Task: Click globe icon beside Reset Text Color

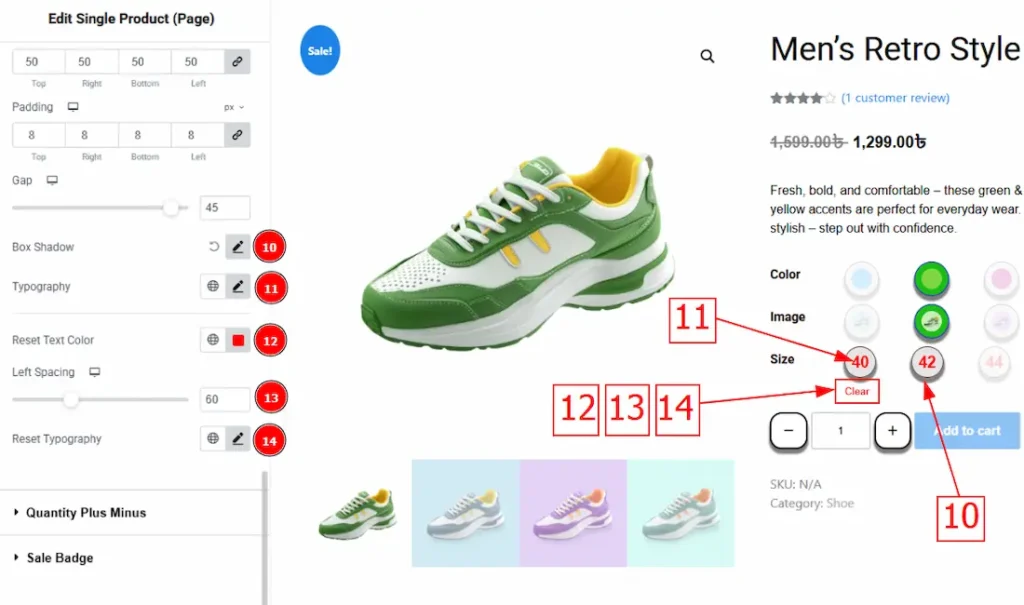Action: click(x=213, y=340)
